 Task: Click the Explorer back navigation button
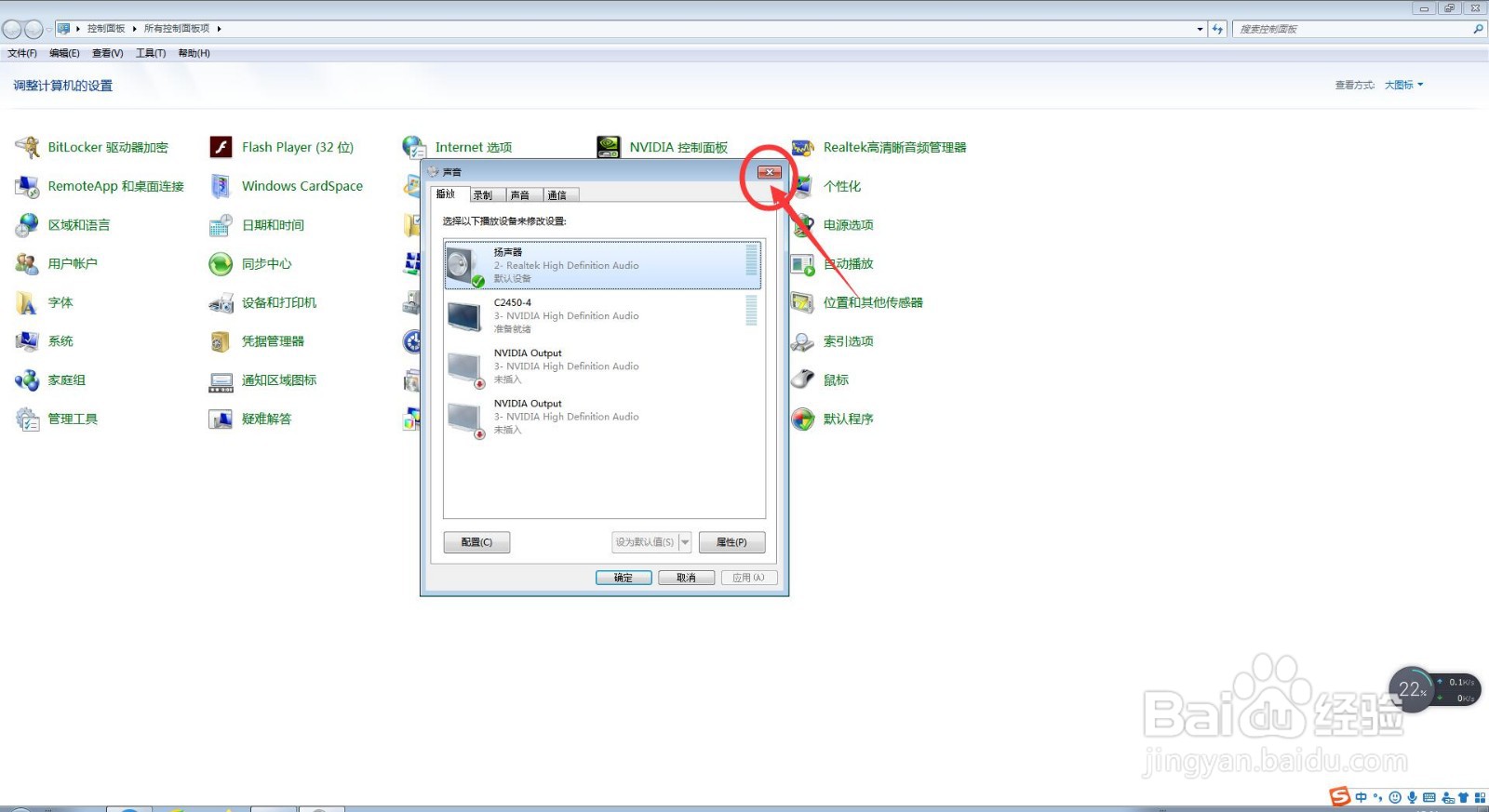[x=12, y=29]
